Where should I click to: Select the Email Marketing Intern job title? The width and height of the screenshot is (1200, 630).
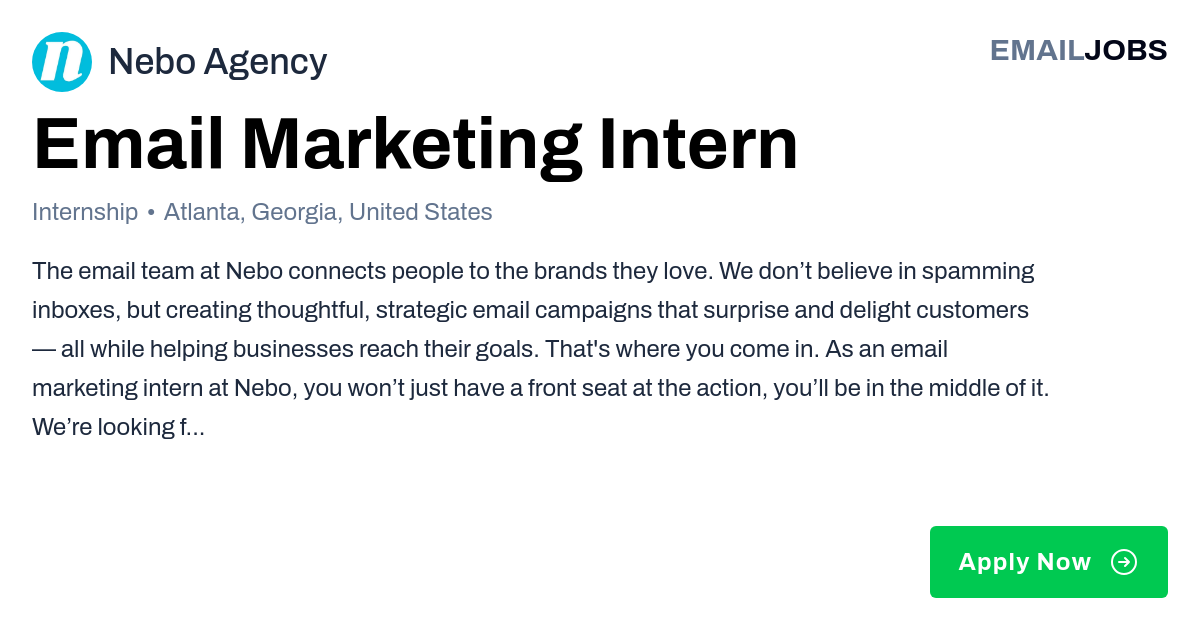coord(416,145)
